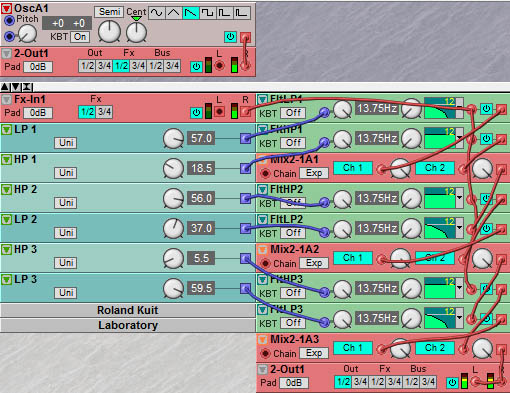Open slope dropdown on FltHP3 filter
510x393 pixels.
click(459, 288)
